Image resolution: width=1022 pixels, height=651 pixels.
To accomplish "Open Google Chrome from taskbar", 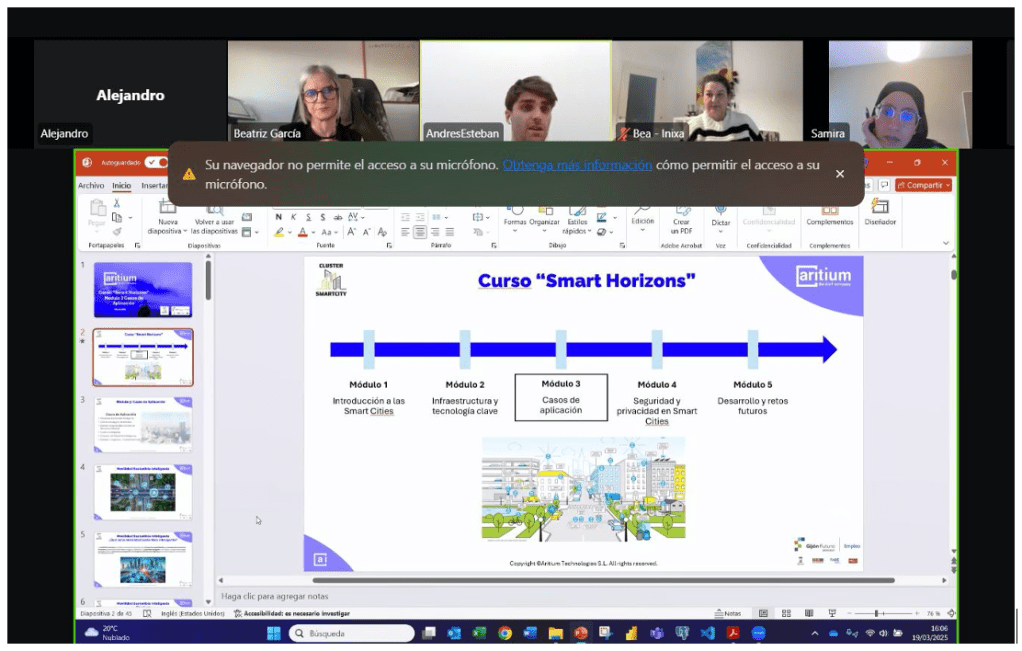I will pyautogui.click(x=505, y=633).
